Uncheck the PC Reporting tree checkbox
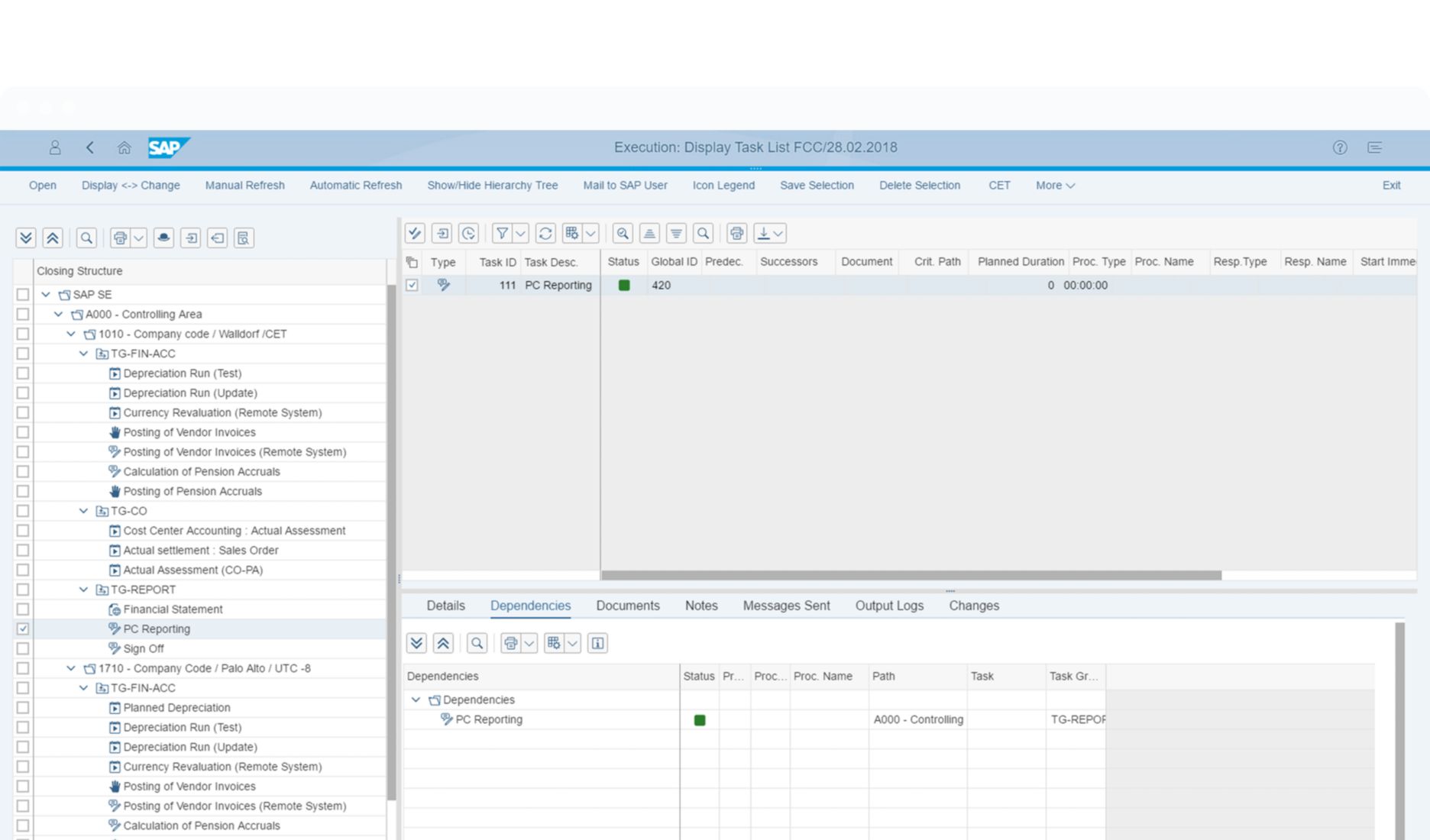This screenshot has height=840, width=1430. tap(23, 628)
